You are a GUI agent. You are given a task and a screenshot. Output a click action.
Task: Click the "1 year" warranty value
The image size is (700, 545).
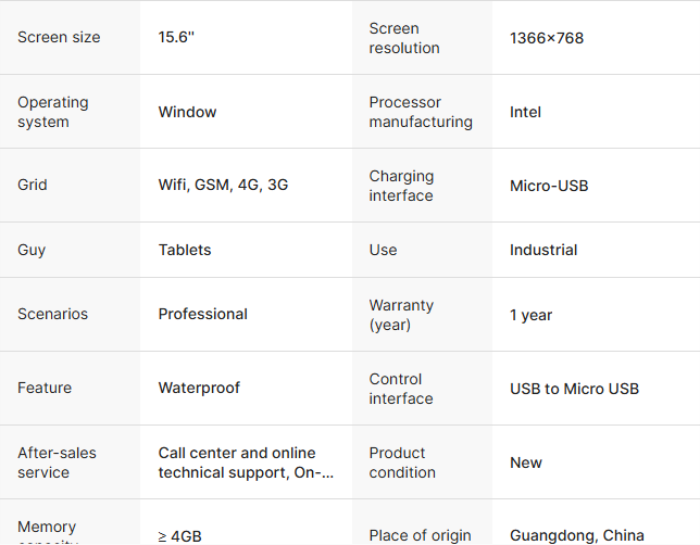coord(531,315)
